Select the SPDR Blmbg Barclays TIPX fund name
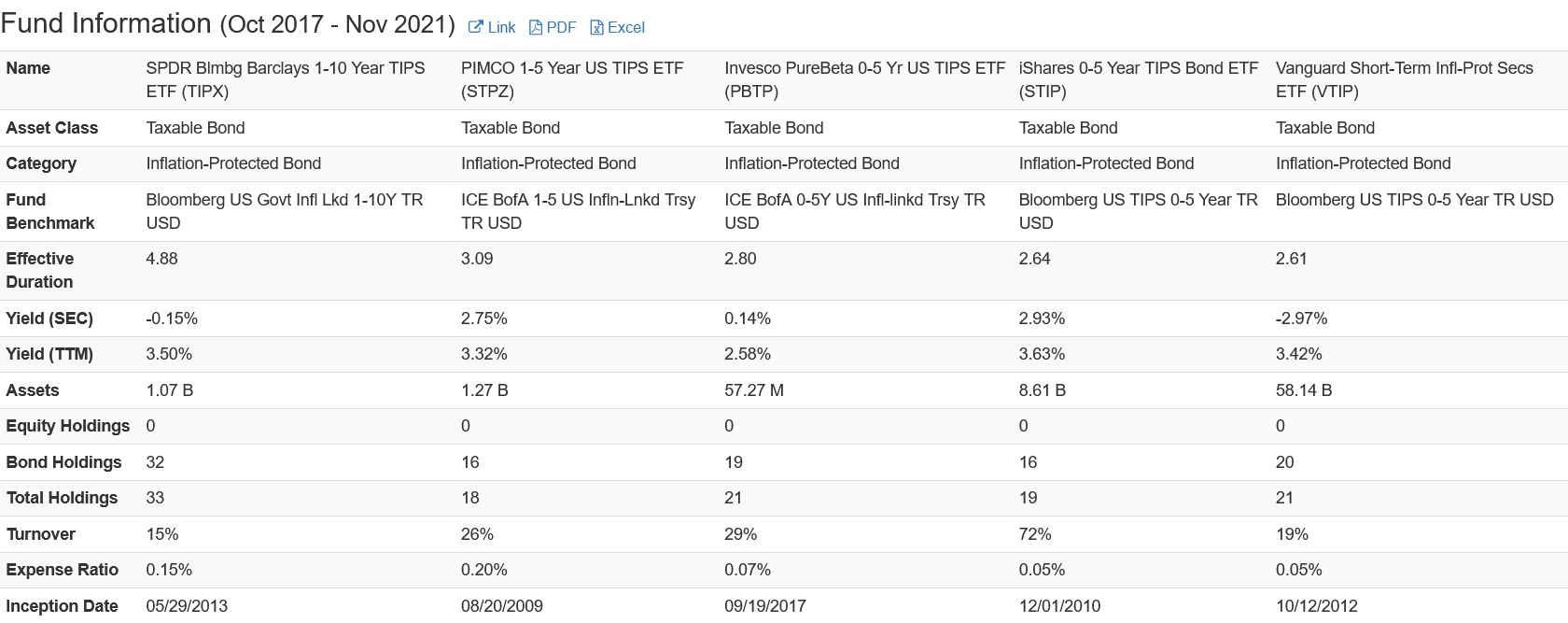Viewport: 1568px width, 623px height. 286,79
